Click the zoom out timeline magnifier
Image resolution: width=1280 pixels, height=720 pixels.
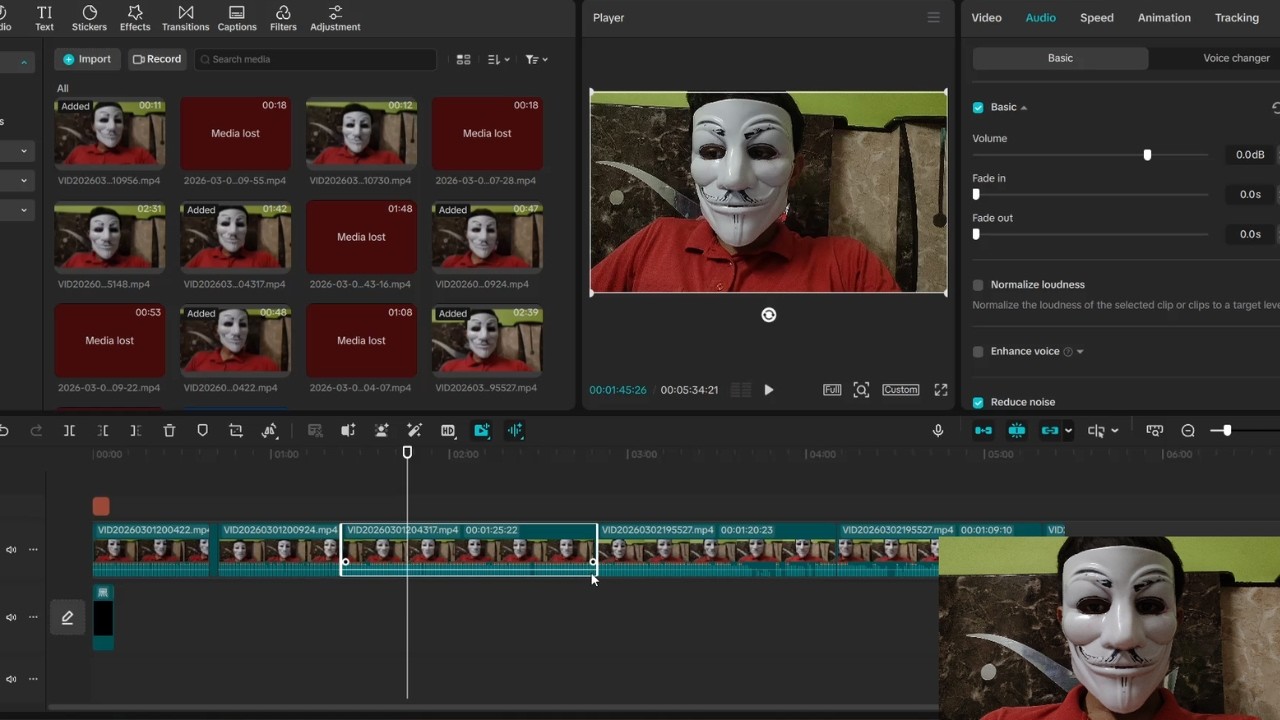pos(1188,431)
